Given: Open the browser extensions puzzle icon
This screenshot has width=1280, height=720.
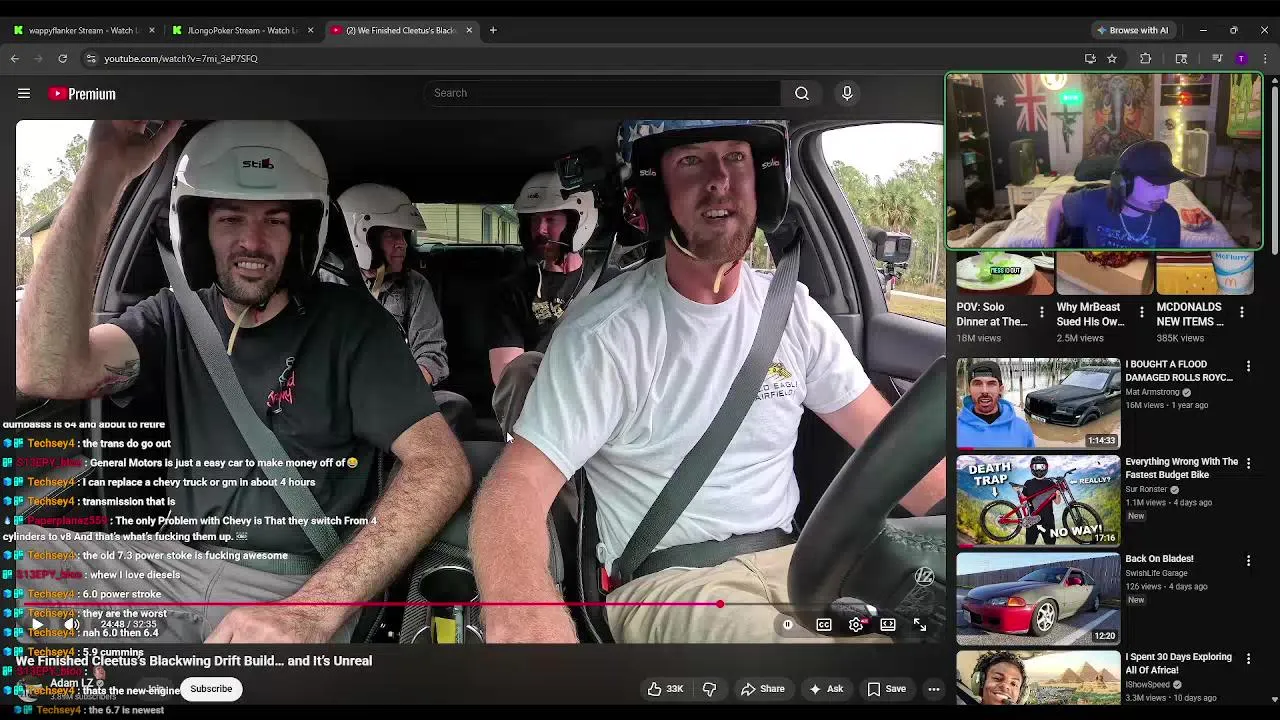Looking at the screenshot, I should tap(1146, 59).
